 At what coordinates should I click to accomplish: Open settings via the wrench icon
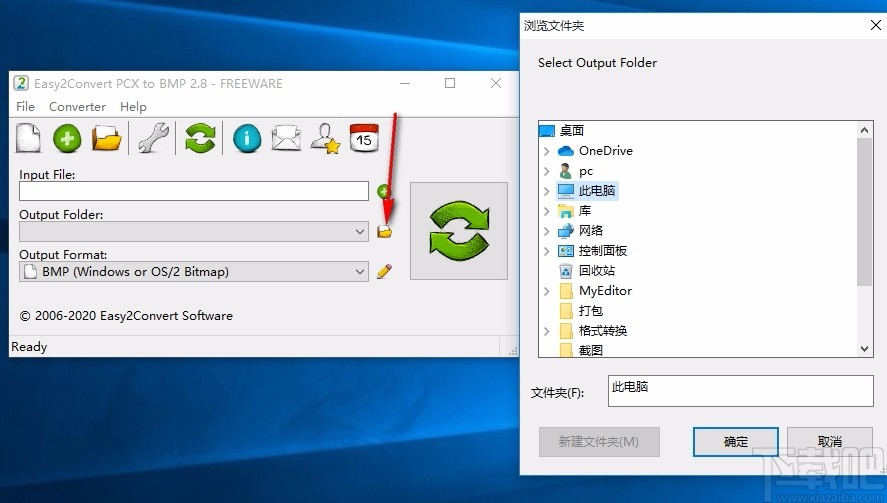point(153,138)
